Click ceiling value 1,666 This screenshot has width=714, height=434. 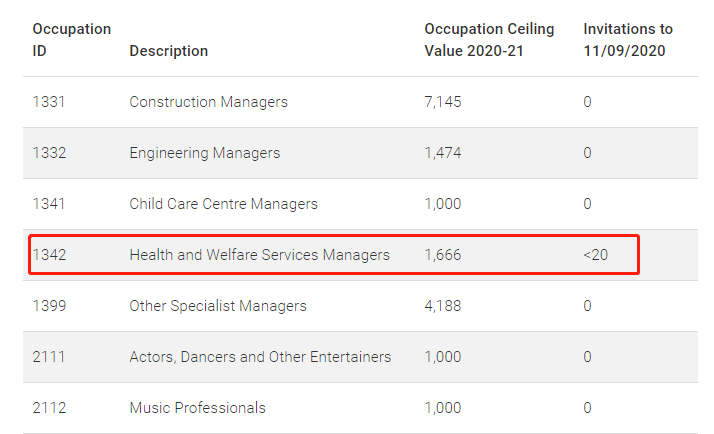point(443,255)
